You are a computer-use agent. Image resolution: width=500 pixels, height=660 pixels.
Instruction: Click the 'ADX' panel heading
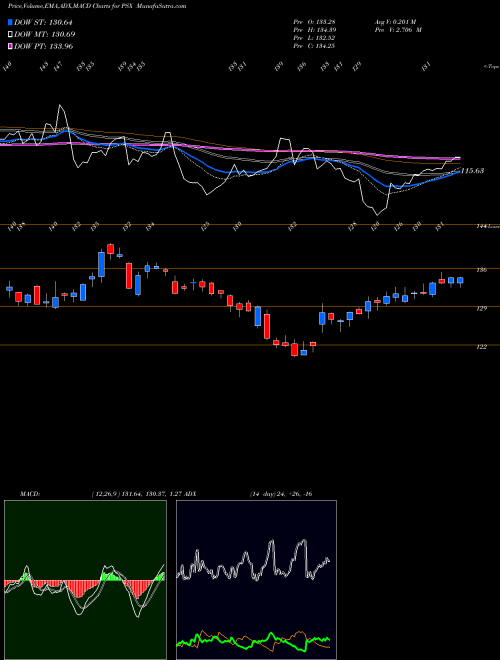click(190, 494)
